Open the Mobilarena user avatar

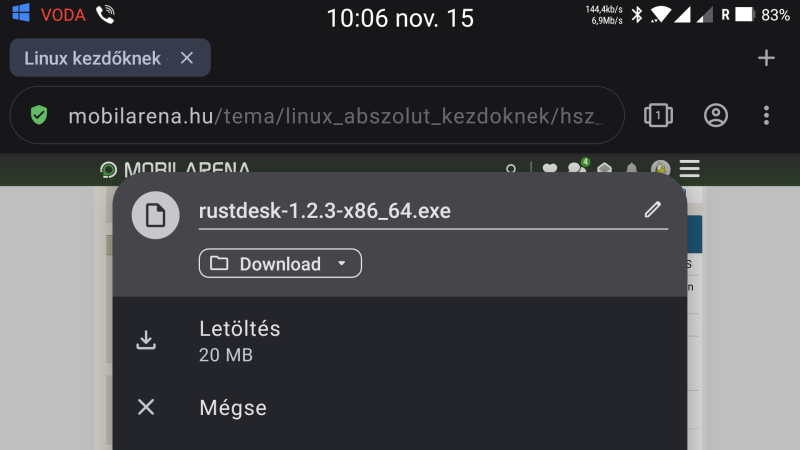tap(660, 168)
